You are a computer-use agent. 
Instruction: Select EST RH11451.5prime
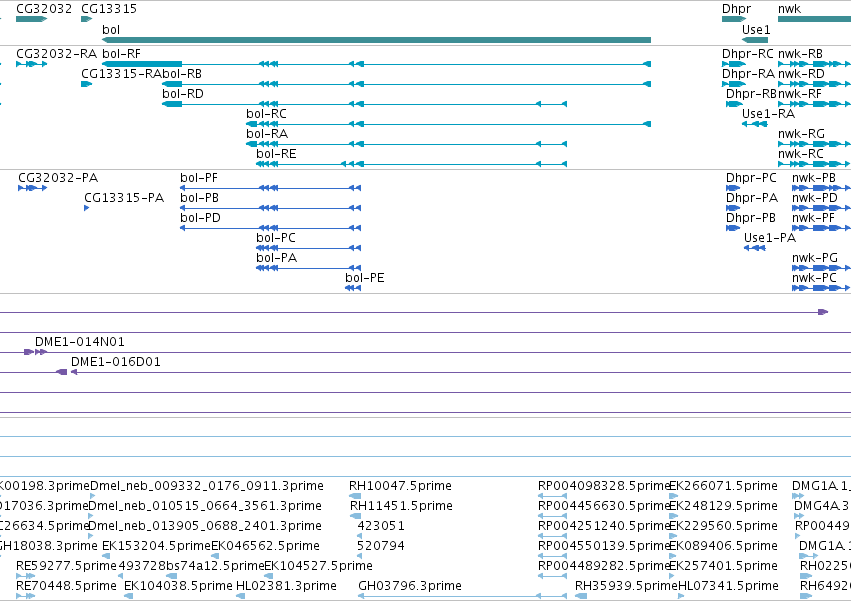point(356,516)
